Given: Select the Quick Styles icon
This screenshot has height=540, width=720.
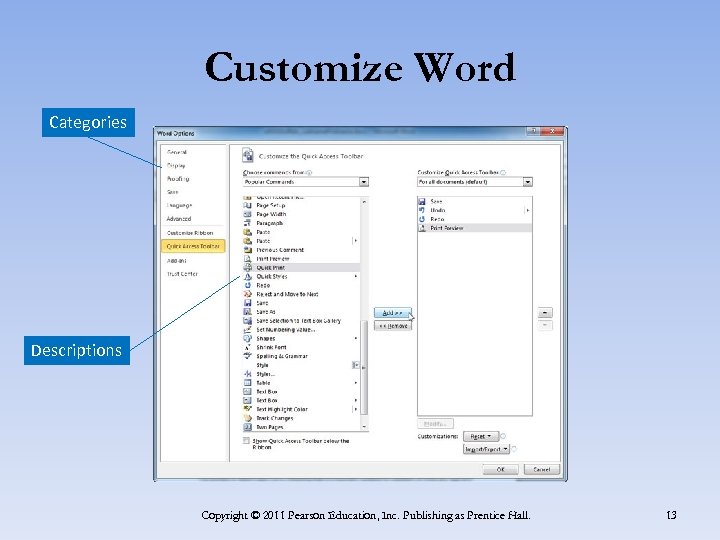Looking at the screenshot, I should 248,276.
